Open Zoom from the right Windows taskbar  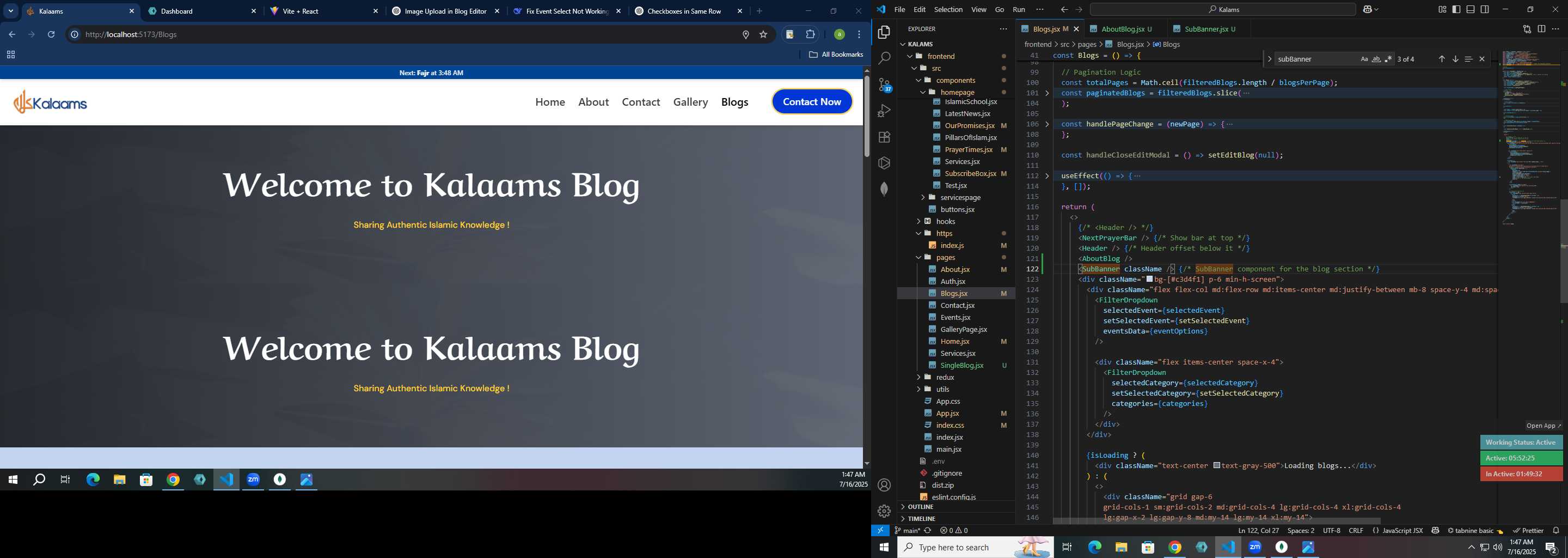point(1255,547)
